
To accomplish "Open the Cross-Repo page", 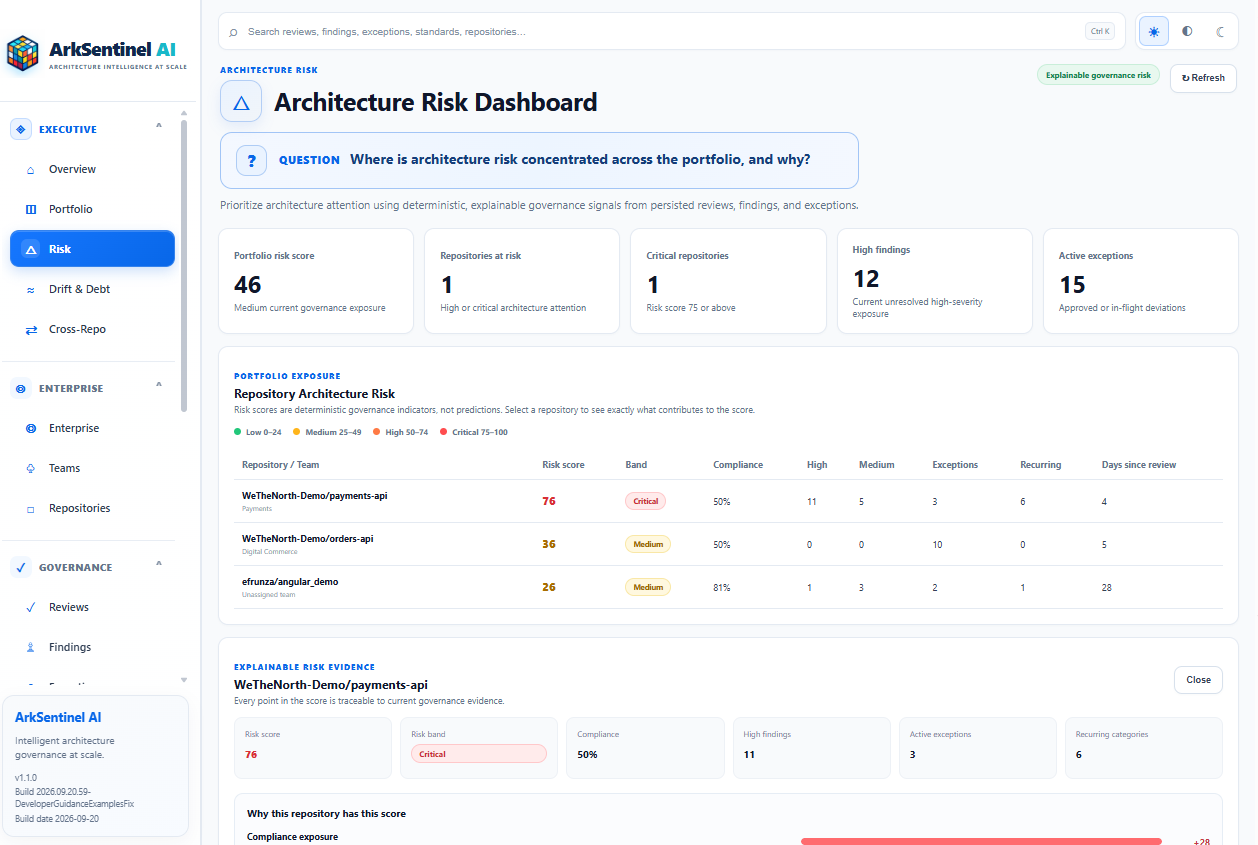I will [92, 330].
